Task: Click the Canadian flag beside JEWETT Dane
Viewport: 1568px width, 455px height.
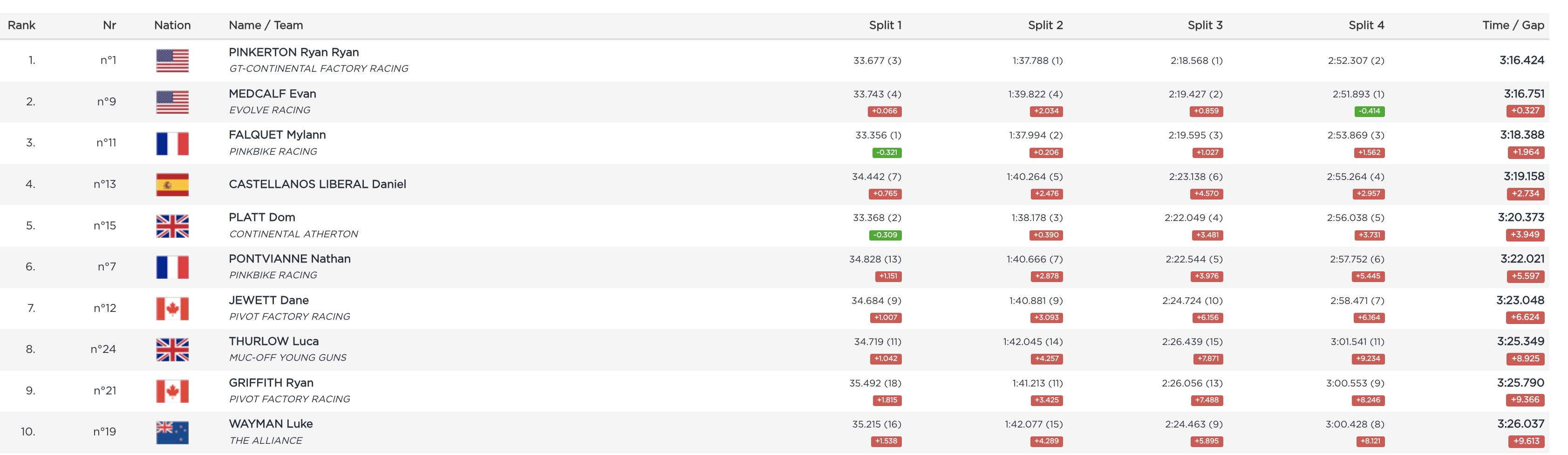Action: [172, 308]
